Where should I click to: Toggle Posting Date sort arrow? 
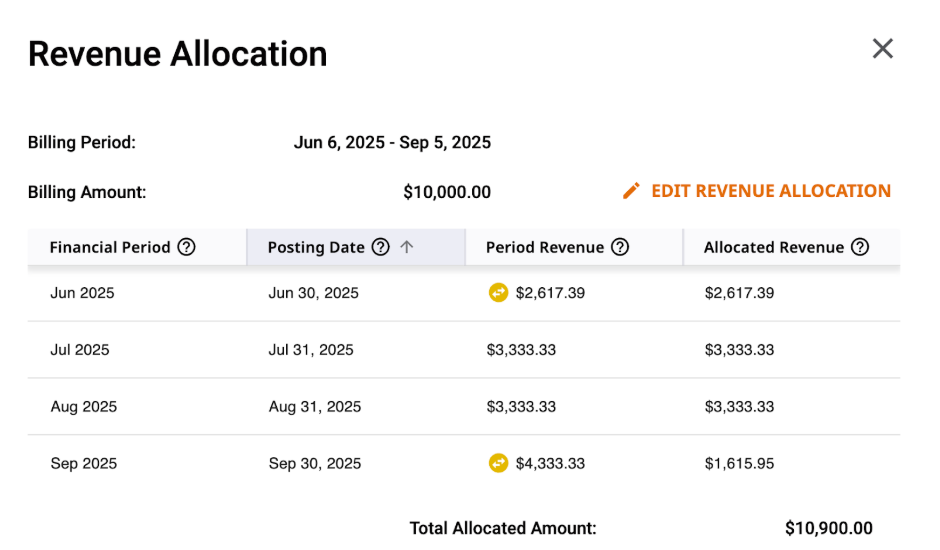click(407, 247)
